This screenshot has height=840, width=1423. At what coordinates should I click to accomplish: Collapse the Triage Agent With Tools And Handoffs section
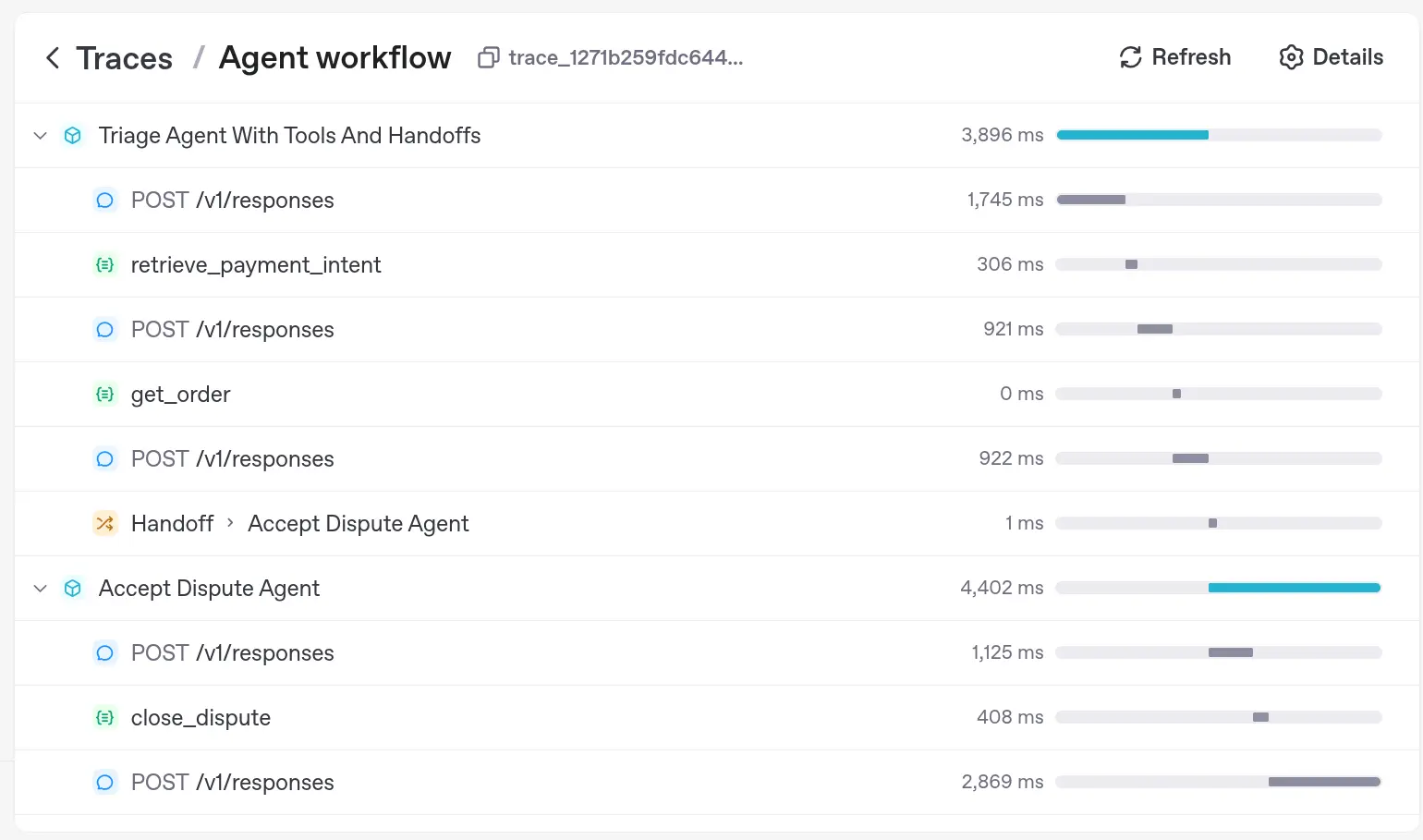pos(40,135)
